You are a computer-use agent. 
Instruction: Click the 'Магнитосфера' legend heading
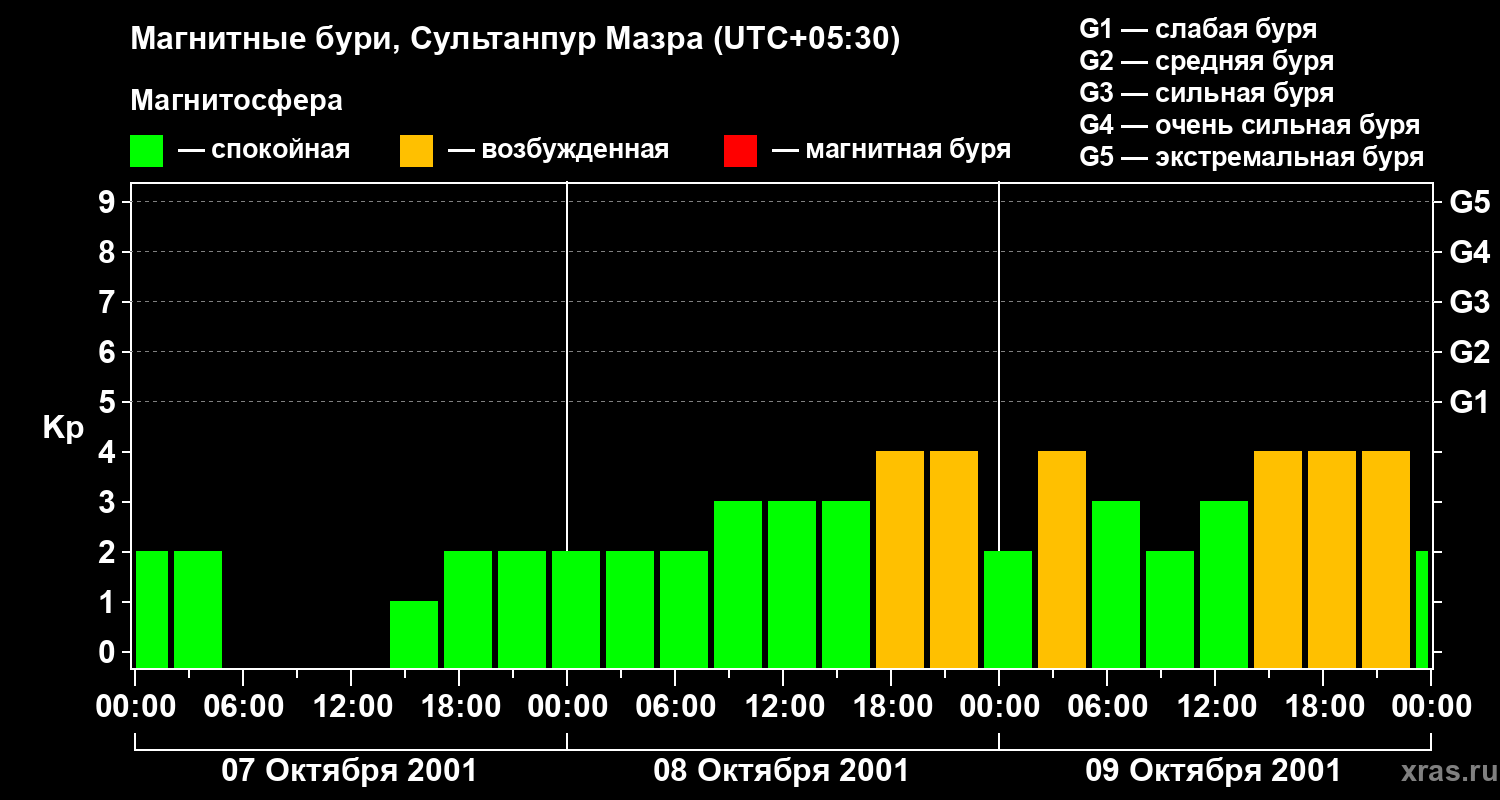tap(236, 101)
